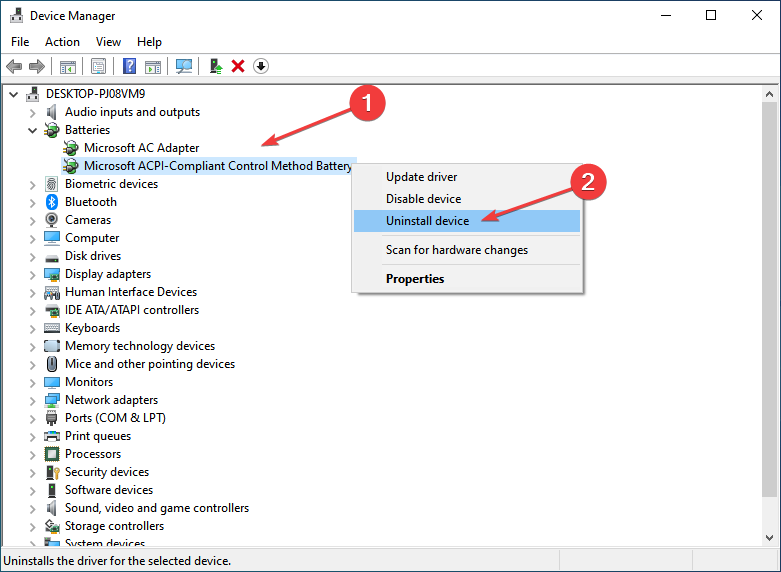
Task: Select Uninstall device in context menu
Action: 467,221
